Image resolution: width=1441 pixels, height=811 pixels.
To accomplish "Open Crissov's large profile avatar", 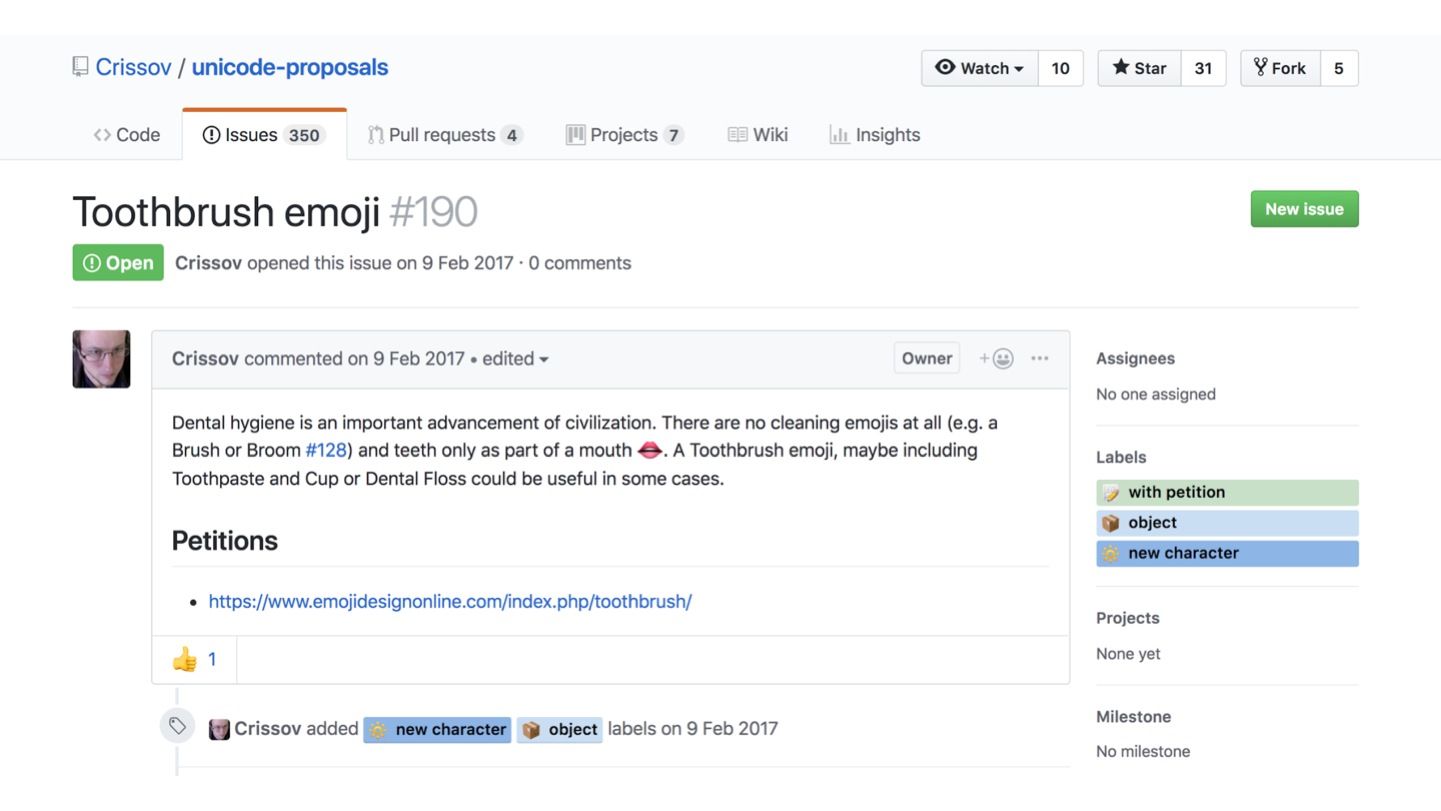I will 101,359.
